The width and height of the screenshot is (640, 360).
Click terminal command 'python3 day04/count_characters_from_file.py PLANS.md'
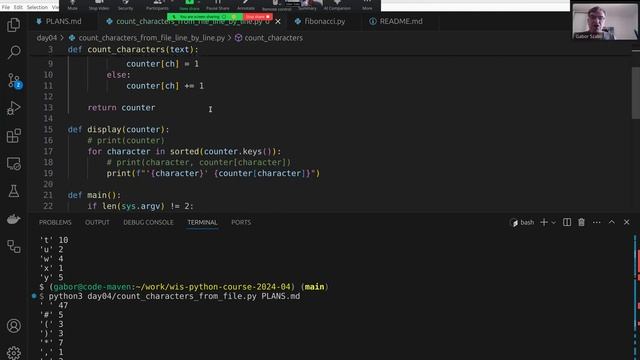pos(174,296)
